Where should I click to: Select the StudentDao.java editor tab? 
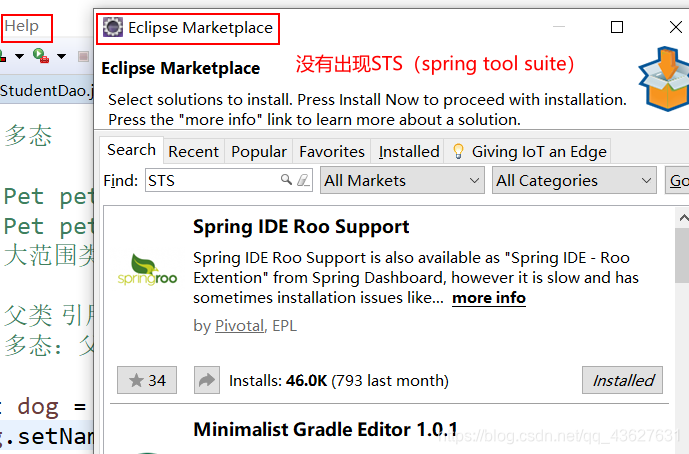pos(46,91)
